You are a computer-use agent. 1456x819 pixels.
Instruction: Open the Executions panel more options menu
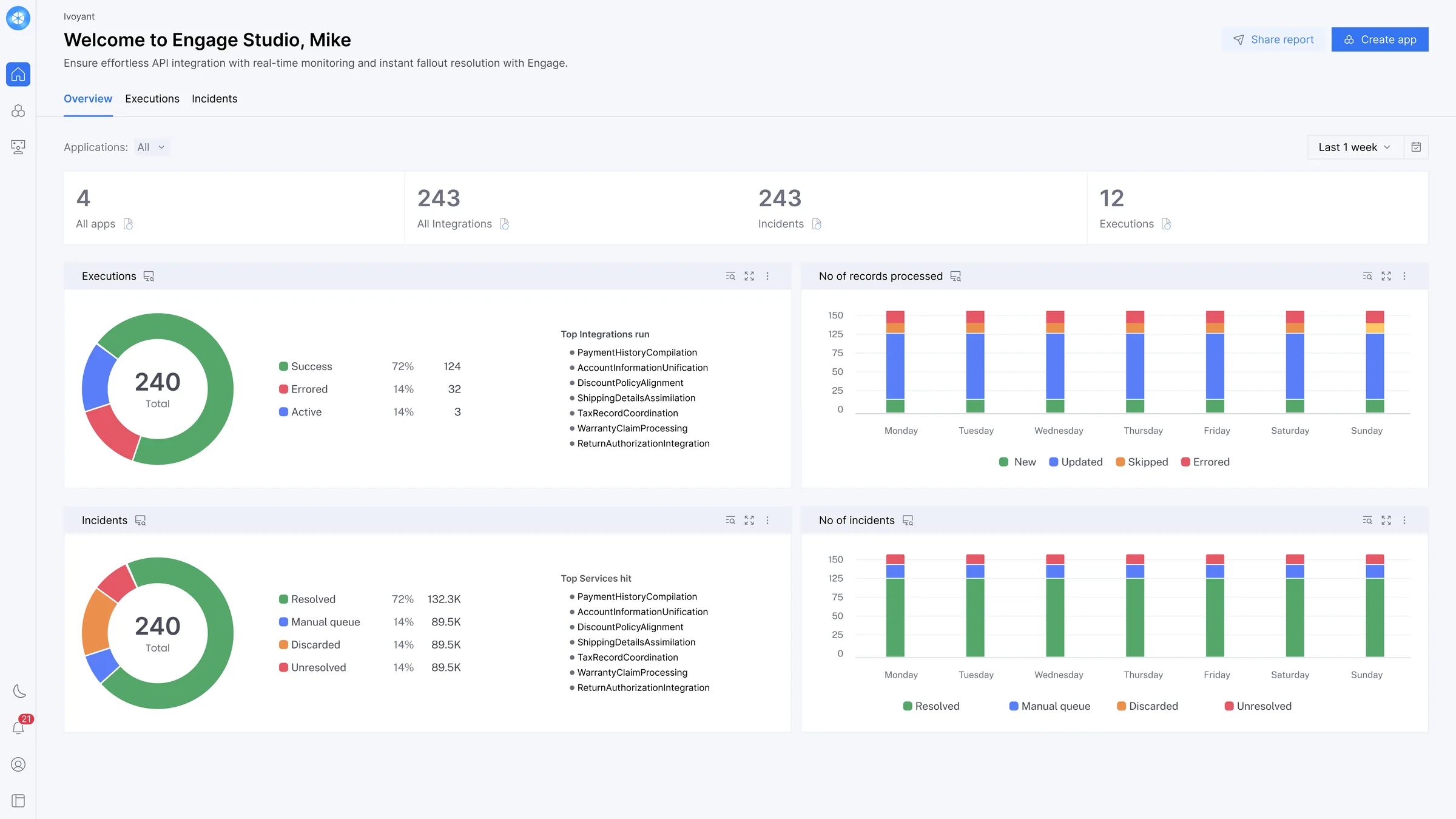(x=767, y=276)
